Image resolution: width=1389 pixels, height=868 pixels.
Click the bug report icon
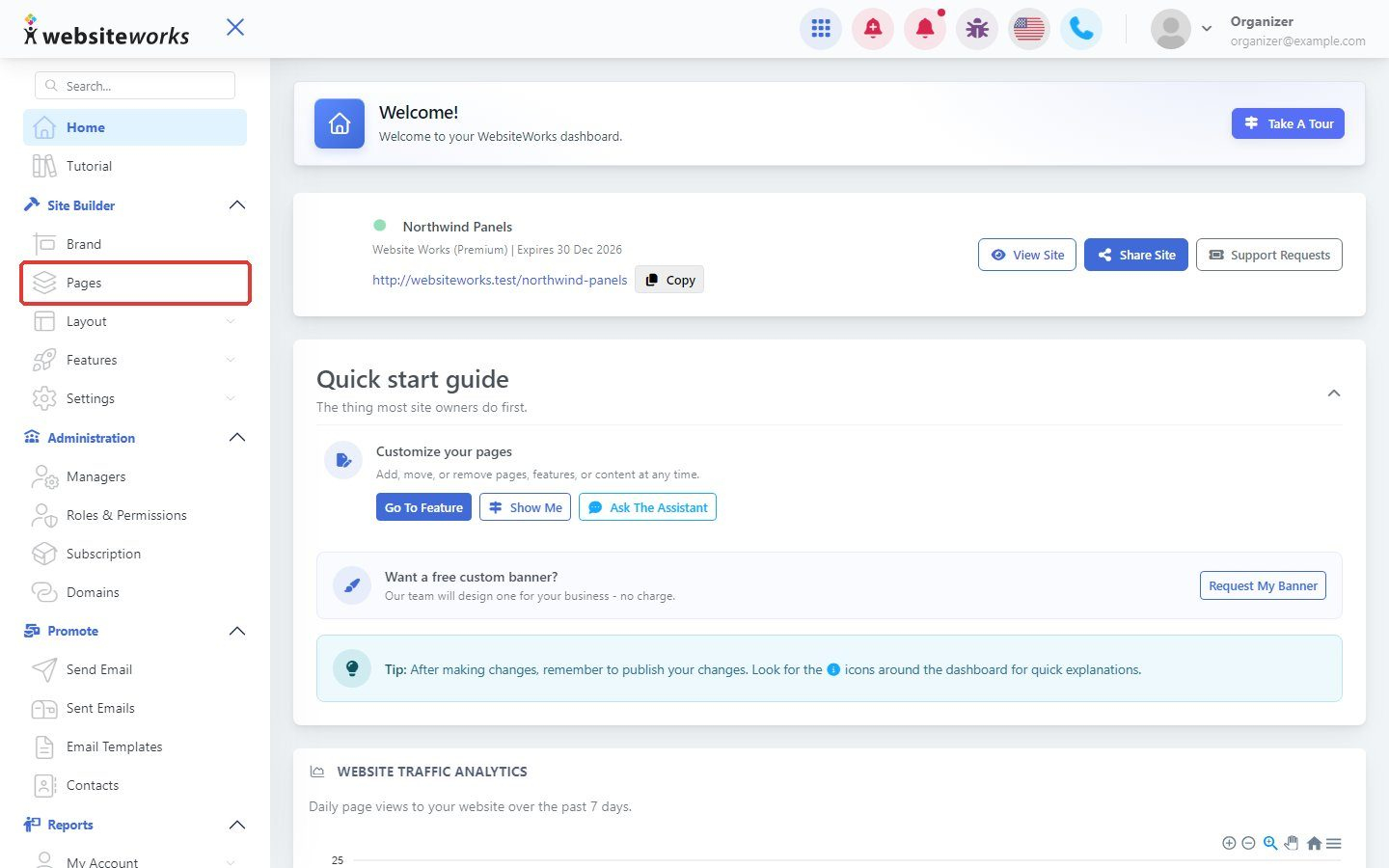tap(977, 29)
